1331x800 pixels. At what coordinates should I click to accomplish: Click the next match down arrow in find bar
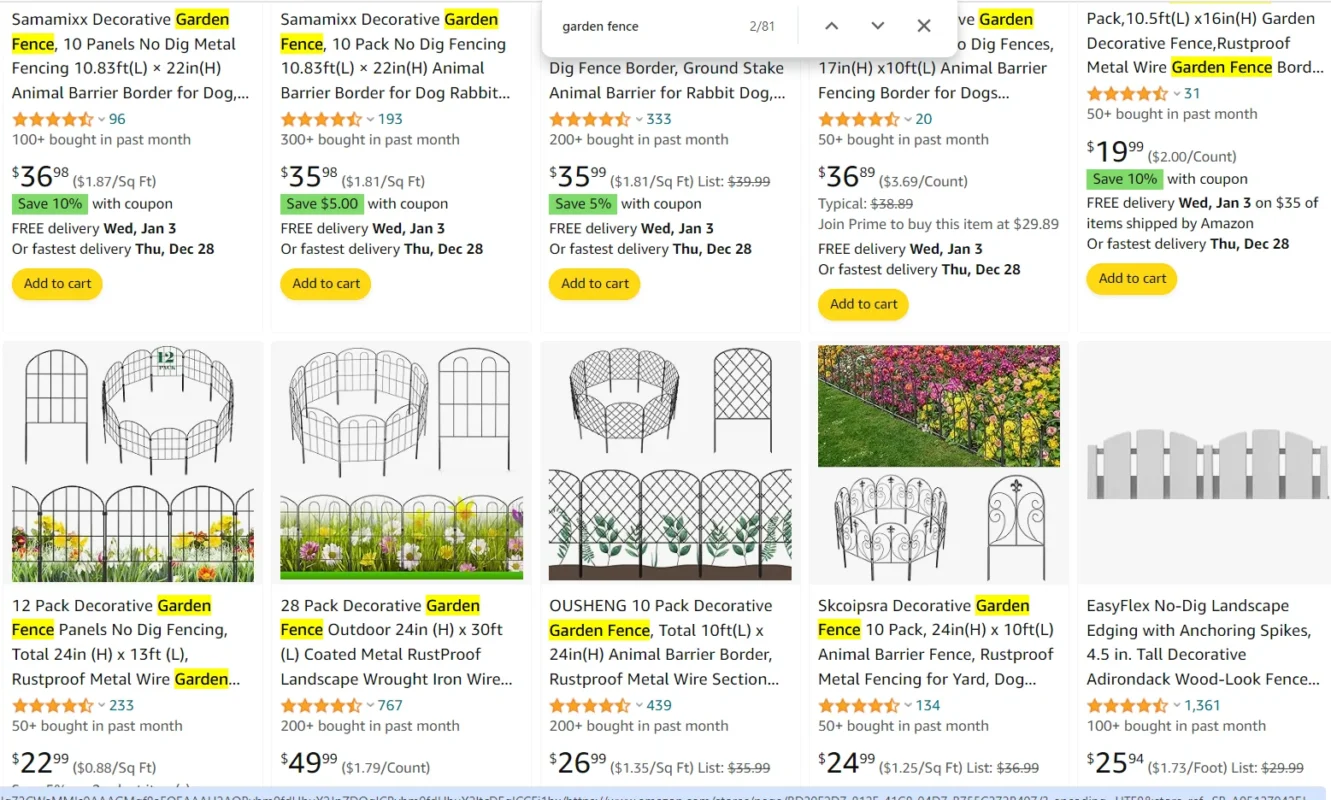point(877,26)
